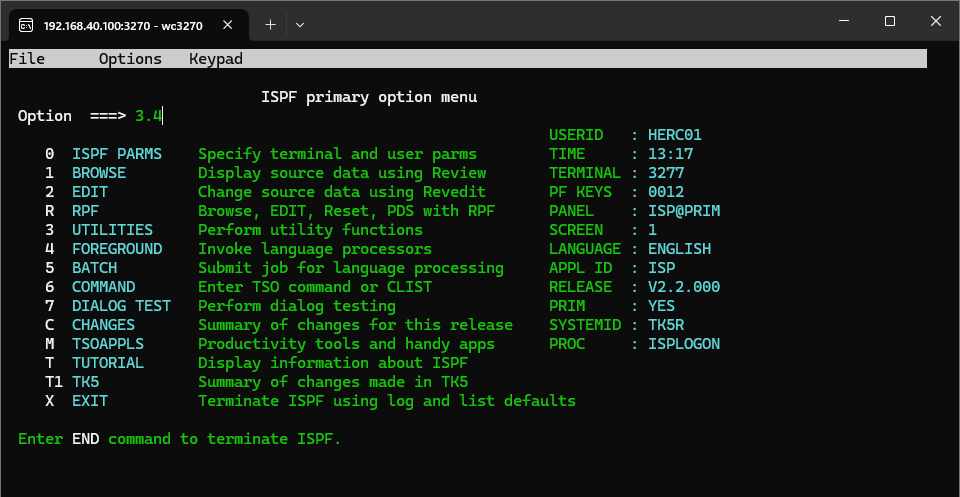960x497 pixels.
Task: Expand the new tab profile dropdown
Action: [300, 25]
